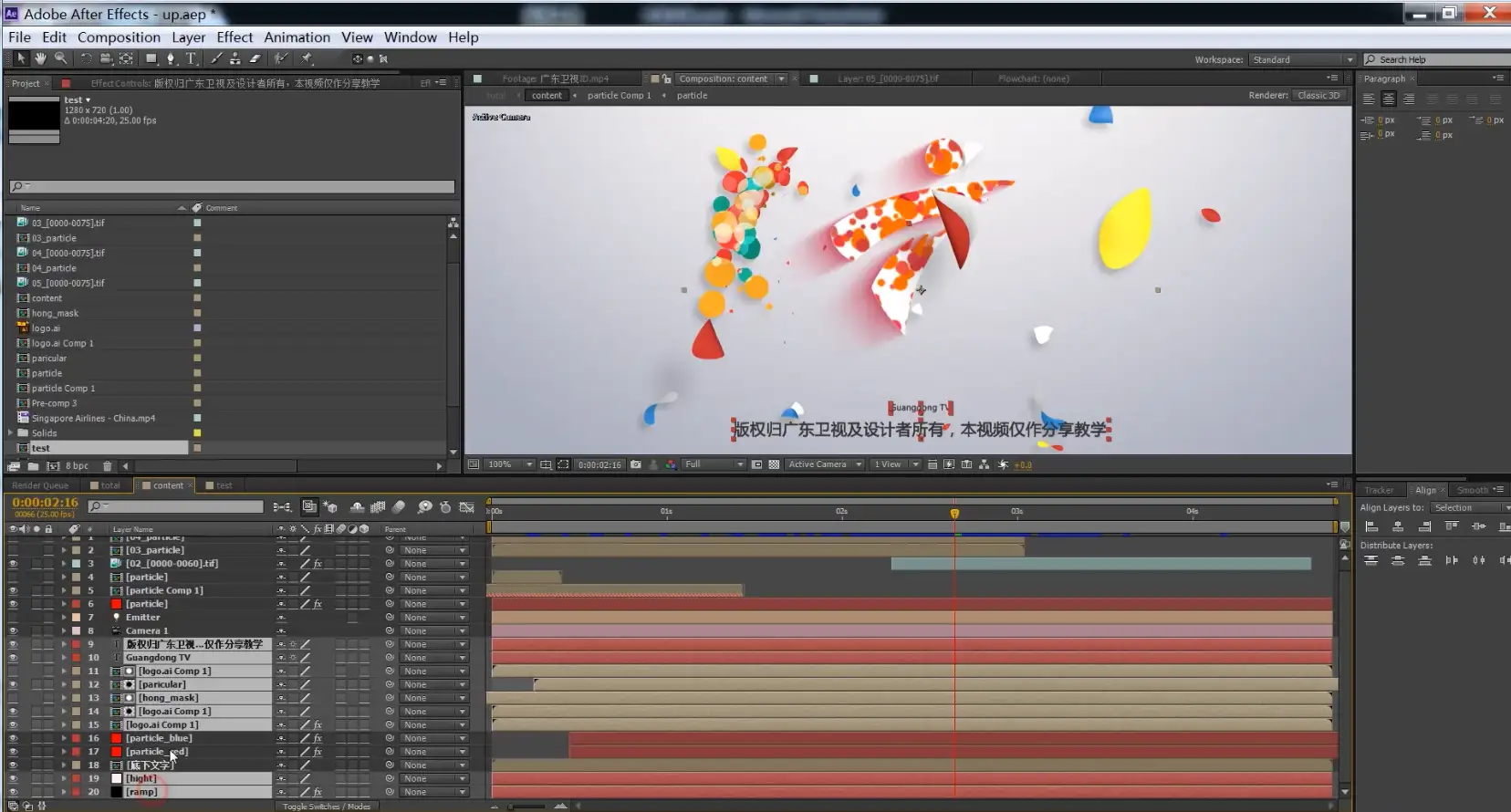Select the Pan Behind anchor point tool
The height and width of the screenshot is (812, 1511).
click(x=126, y=58)
